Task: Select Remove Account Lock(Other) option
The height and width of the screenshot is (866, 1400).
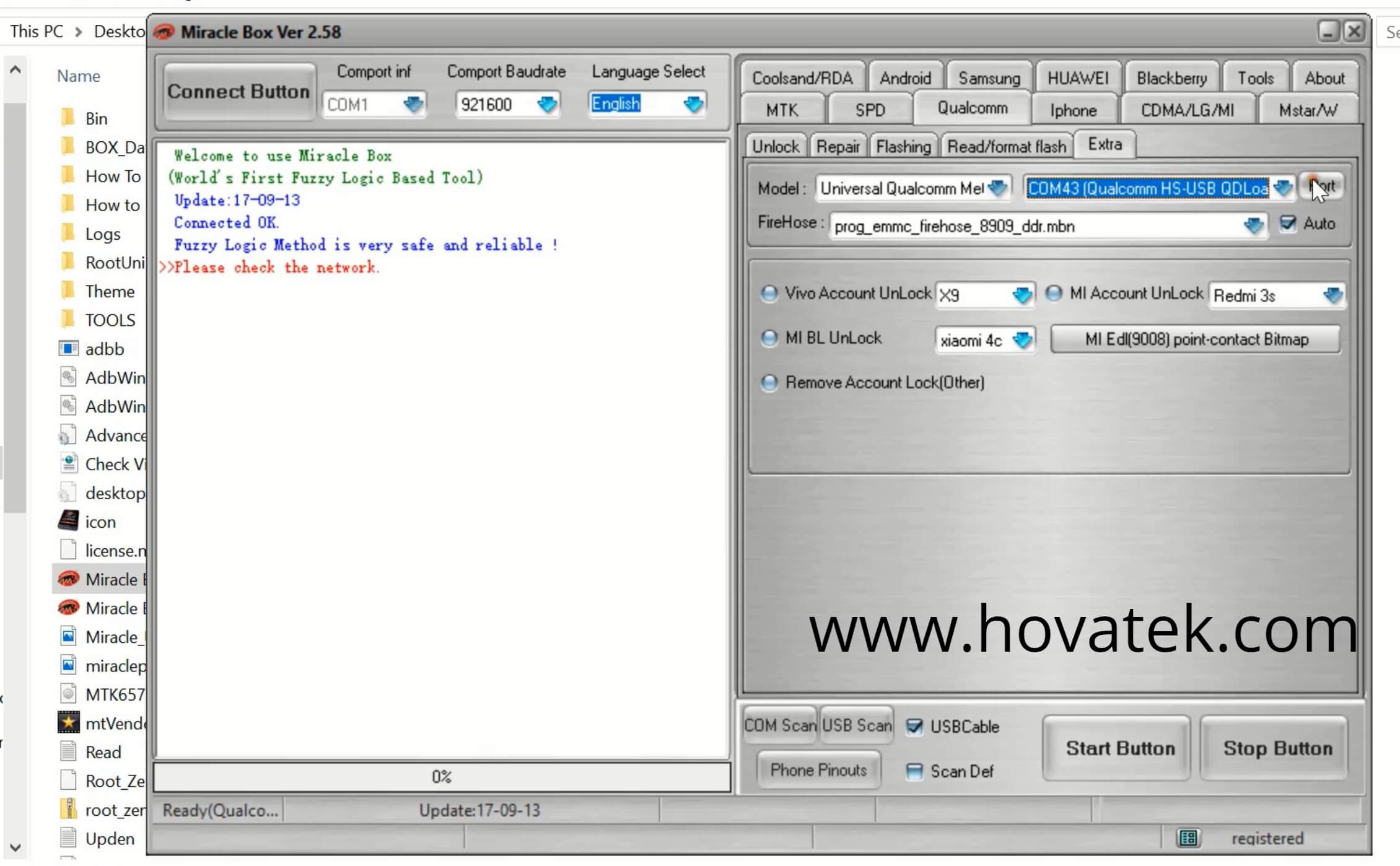Action: click(x=769, y=382)
